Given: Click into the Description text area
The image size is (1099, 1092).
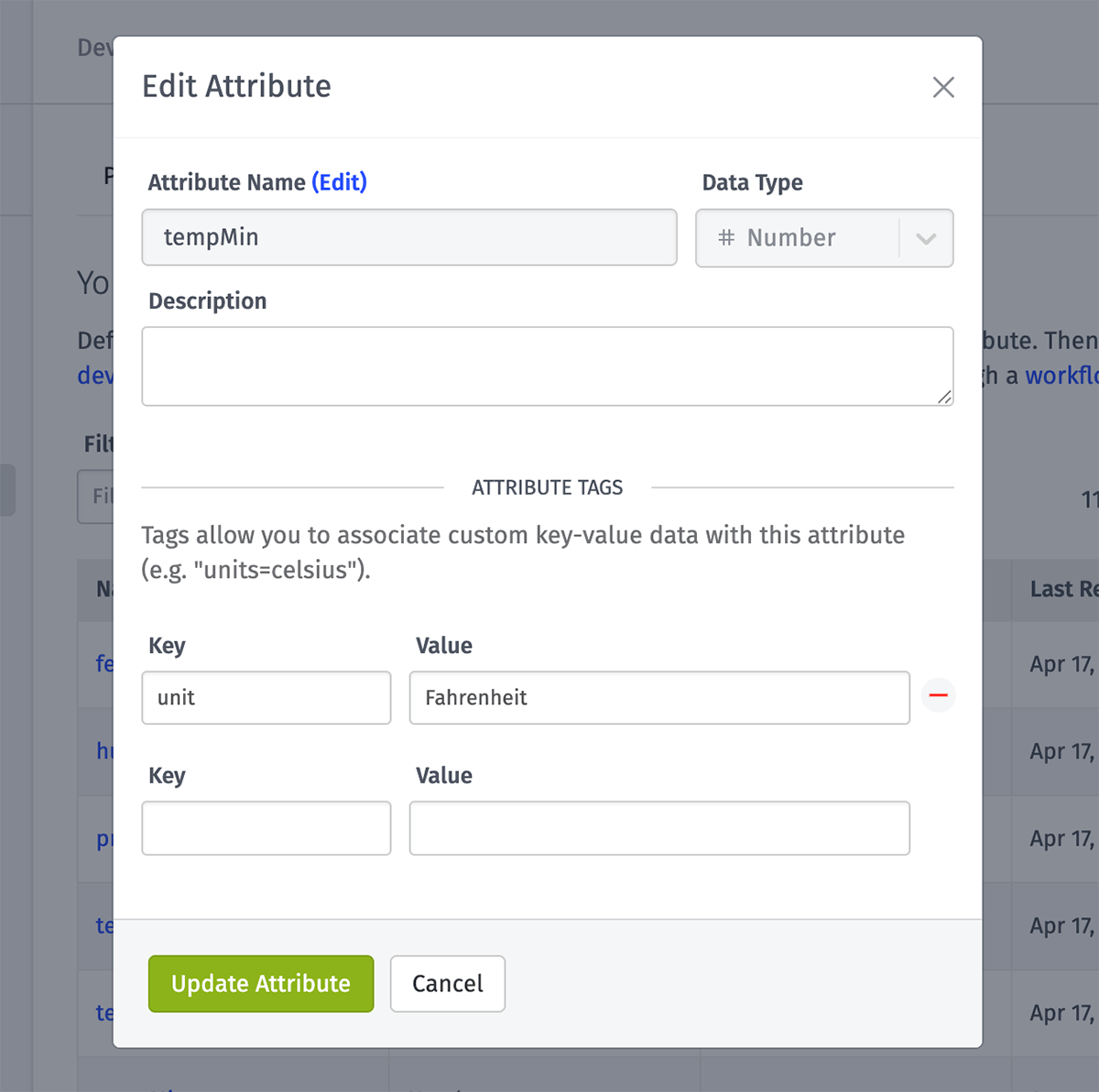Looking at the screenshot, I should 548,366.
